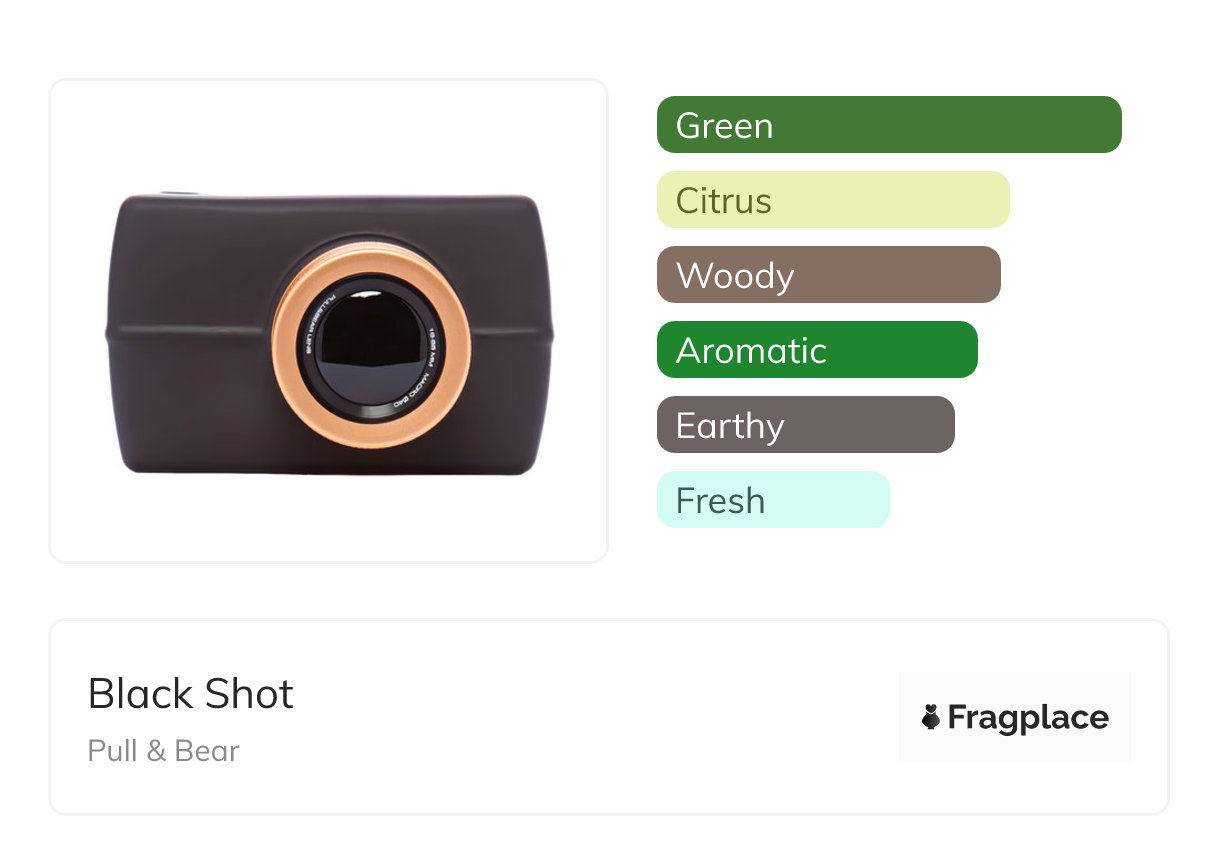Click the bright reflection inside the lens
Screen dimensions: 1218x864
pyautogui.click(x=366, y=295)
